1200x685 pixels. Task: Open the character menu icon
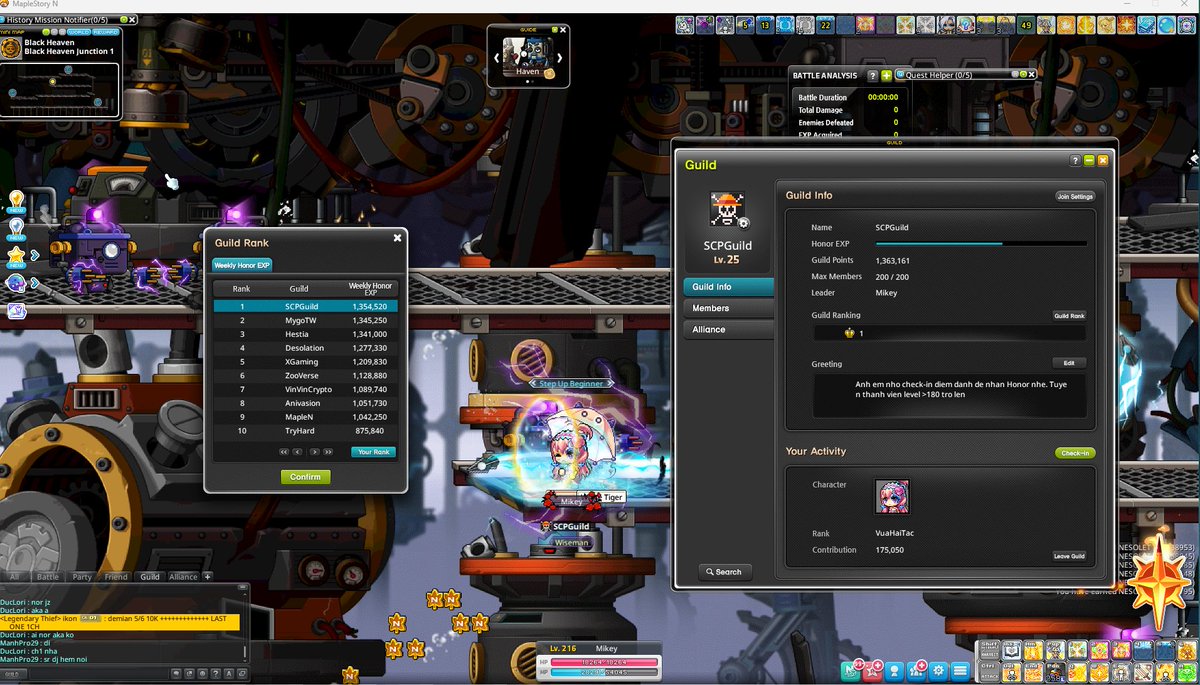(x=895, y=670)
